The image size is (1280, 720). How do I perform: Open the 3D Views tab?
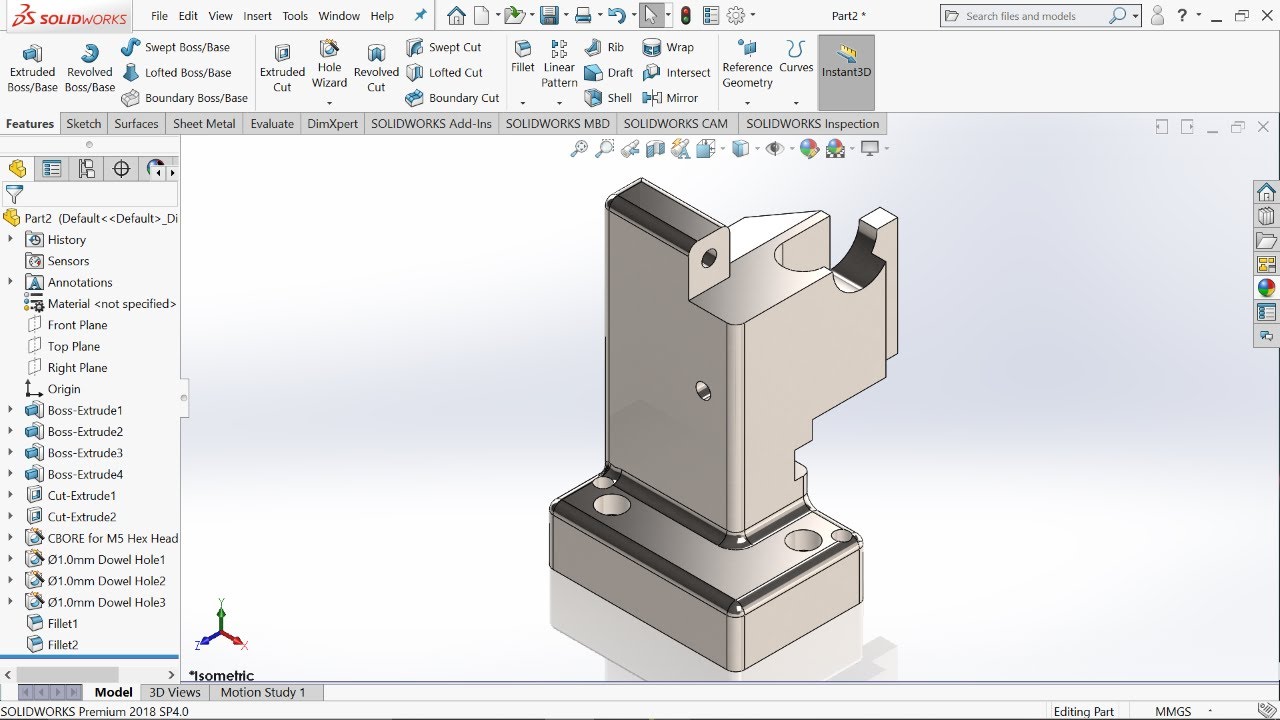[175, 692]
